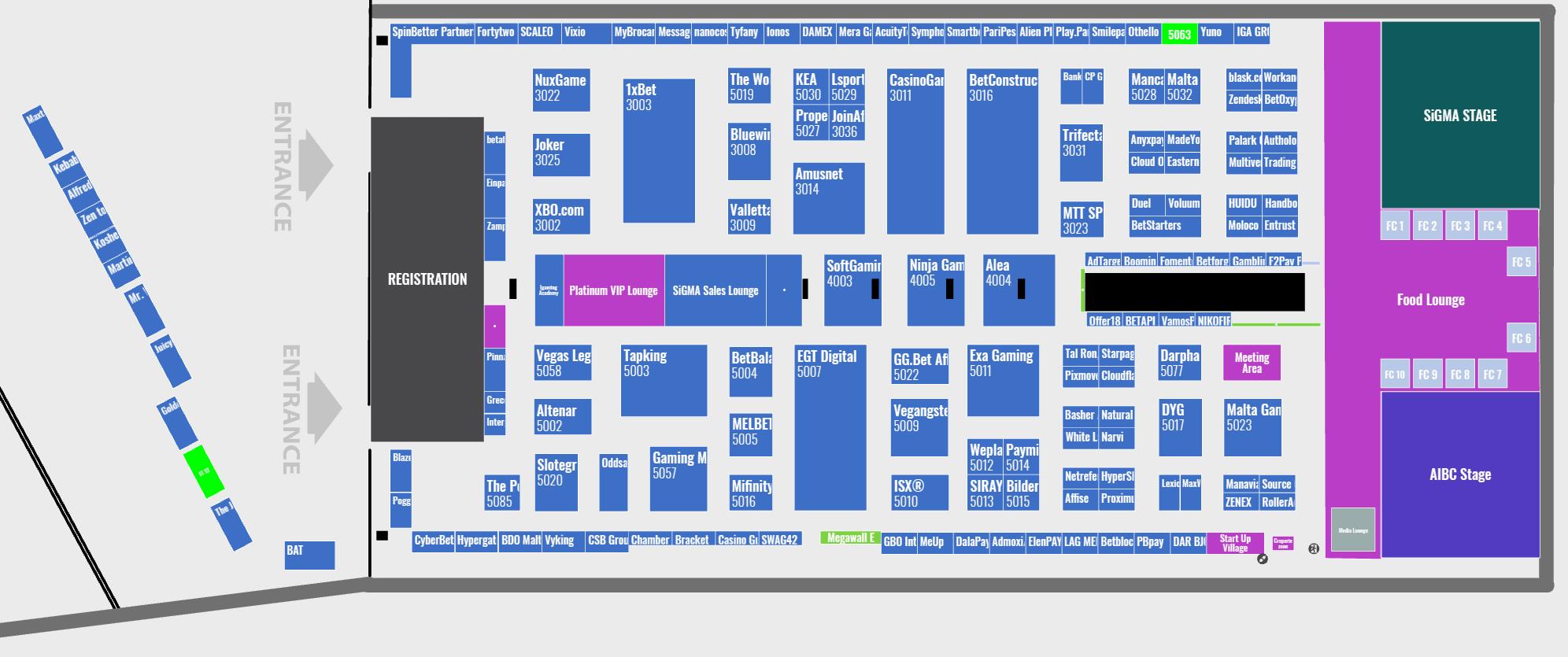The image size is (1568, 657).
Task: Select the Megawall E green block
Action: pyautogui.click(x=850, y=538)
